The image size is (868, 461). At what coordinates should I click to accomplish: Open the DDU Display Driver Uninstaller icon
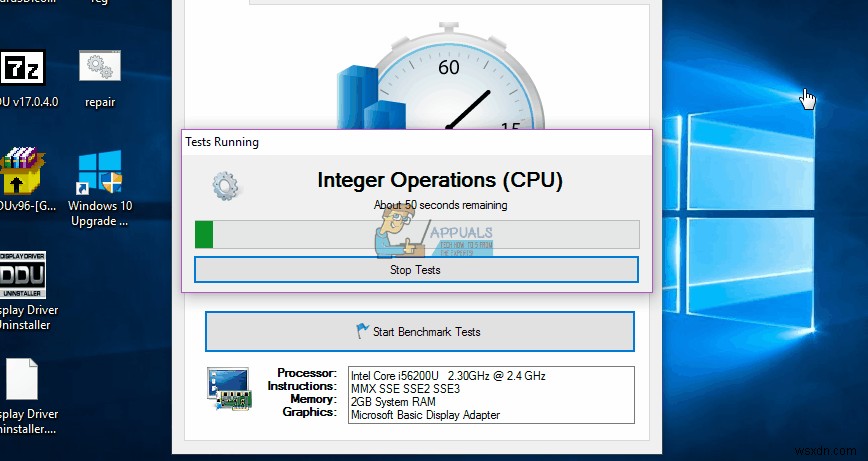(x=23, y=274)
